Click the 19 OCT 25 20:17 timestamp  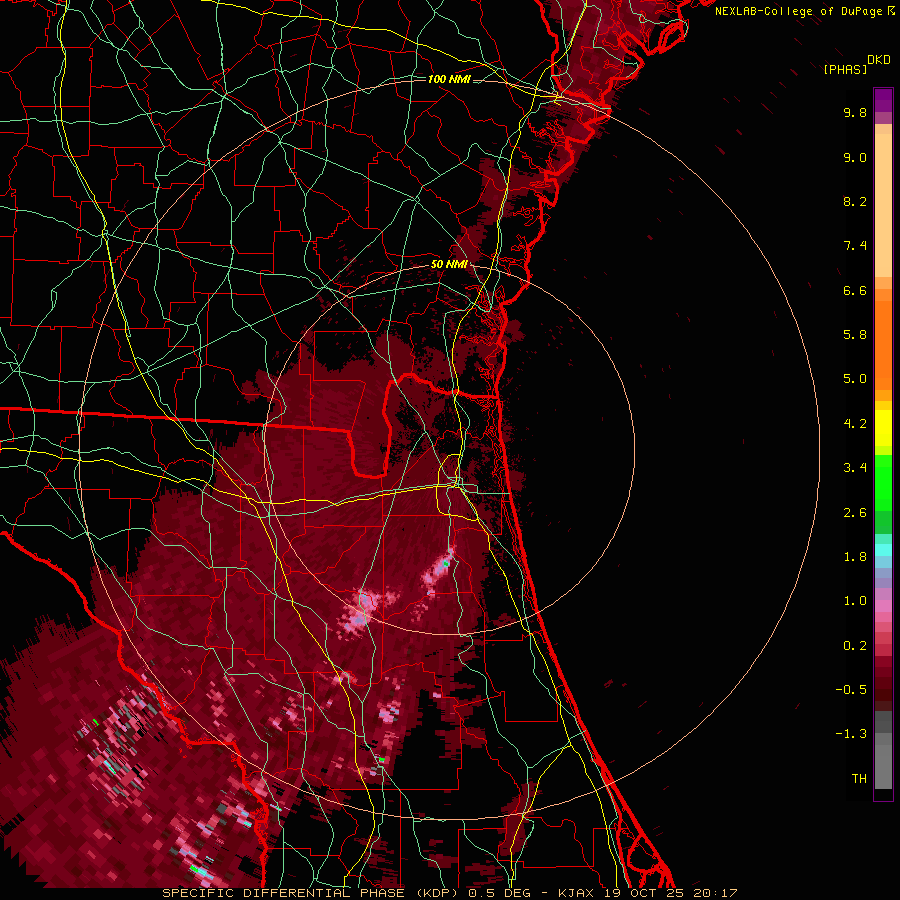point(670,893)
